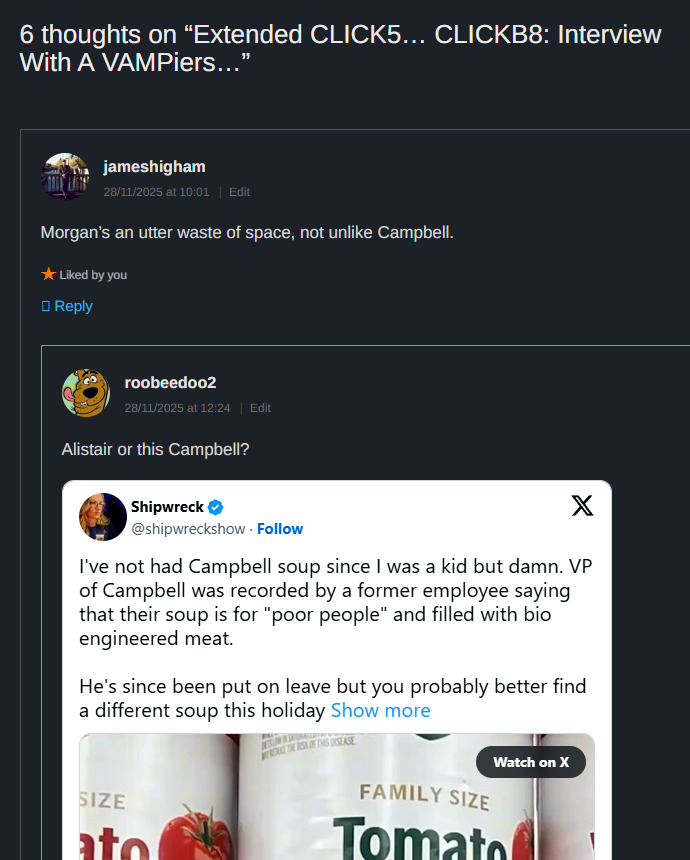This screenshot has height=860, width=690.
Task: Click the X logo in the embedded tweet
Action: 582,506
